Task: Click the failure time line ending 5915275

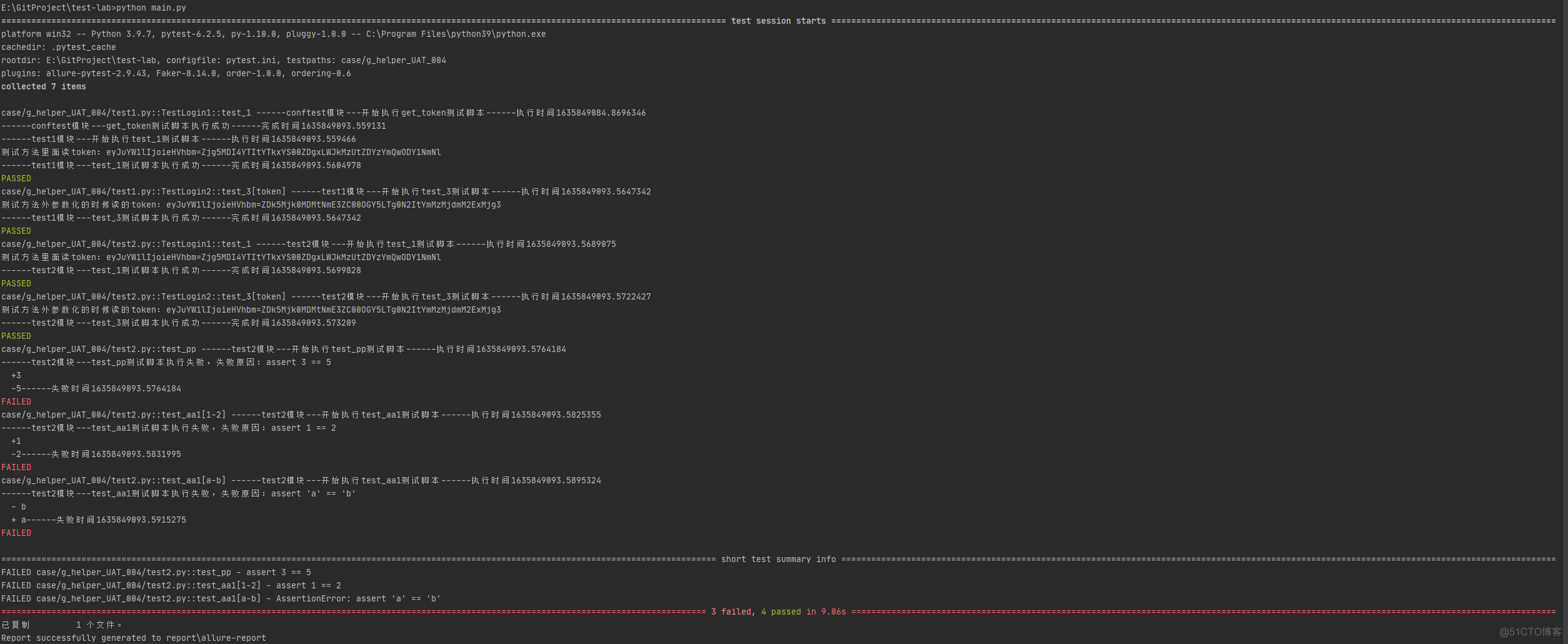Action: 99,520
